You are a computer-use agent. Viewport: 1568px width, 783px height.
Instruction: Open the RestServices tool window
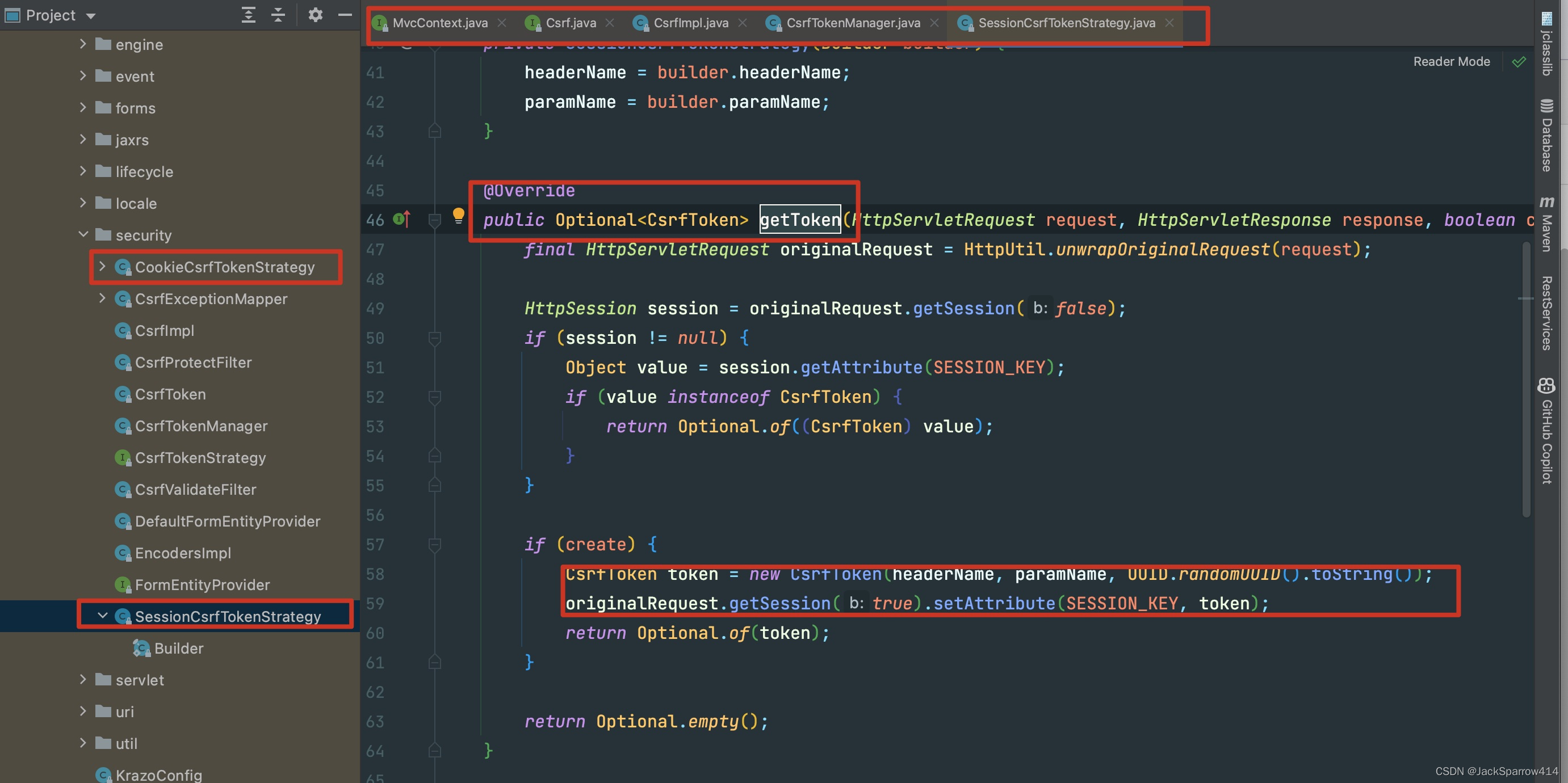click(x=1546, y=313)
